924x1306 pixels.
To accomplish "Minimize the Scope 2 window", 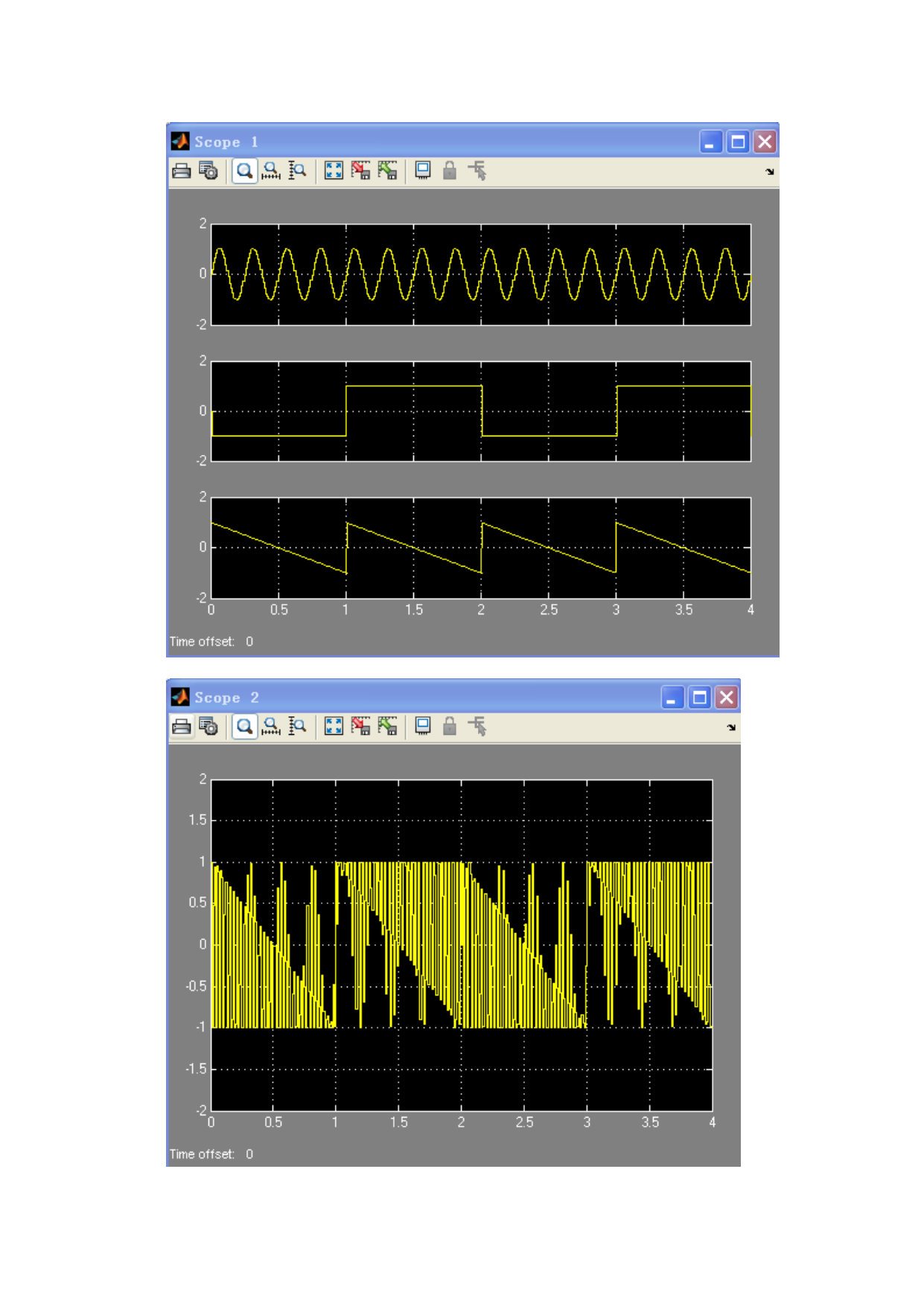I will (672, 698).
